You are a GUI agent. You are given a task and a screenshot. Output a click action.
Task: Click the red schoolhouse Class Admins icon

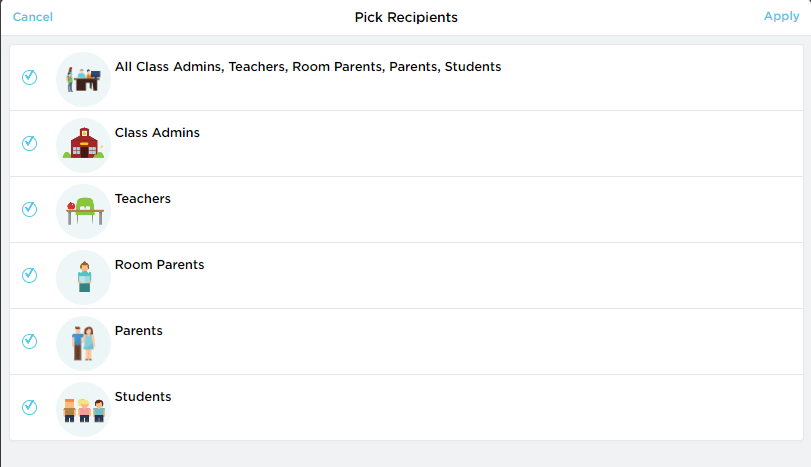click(83, 144)
